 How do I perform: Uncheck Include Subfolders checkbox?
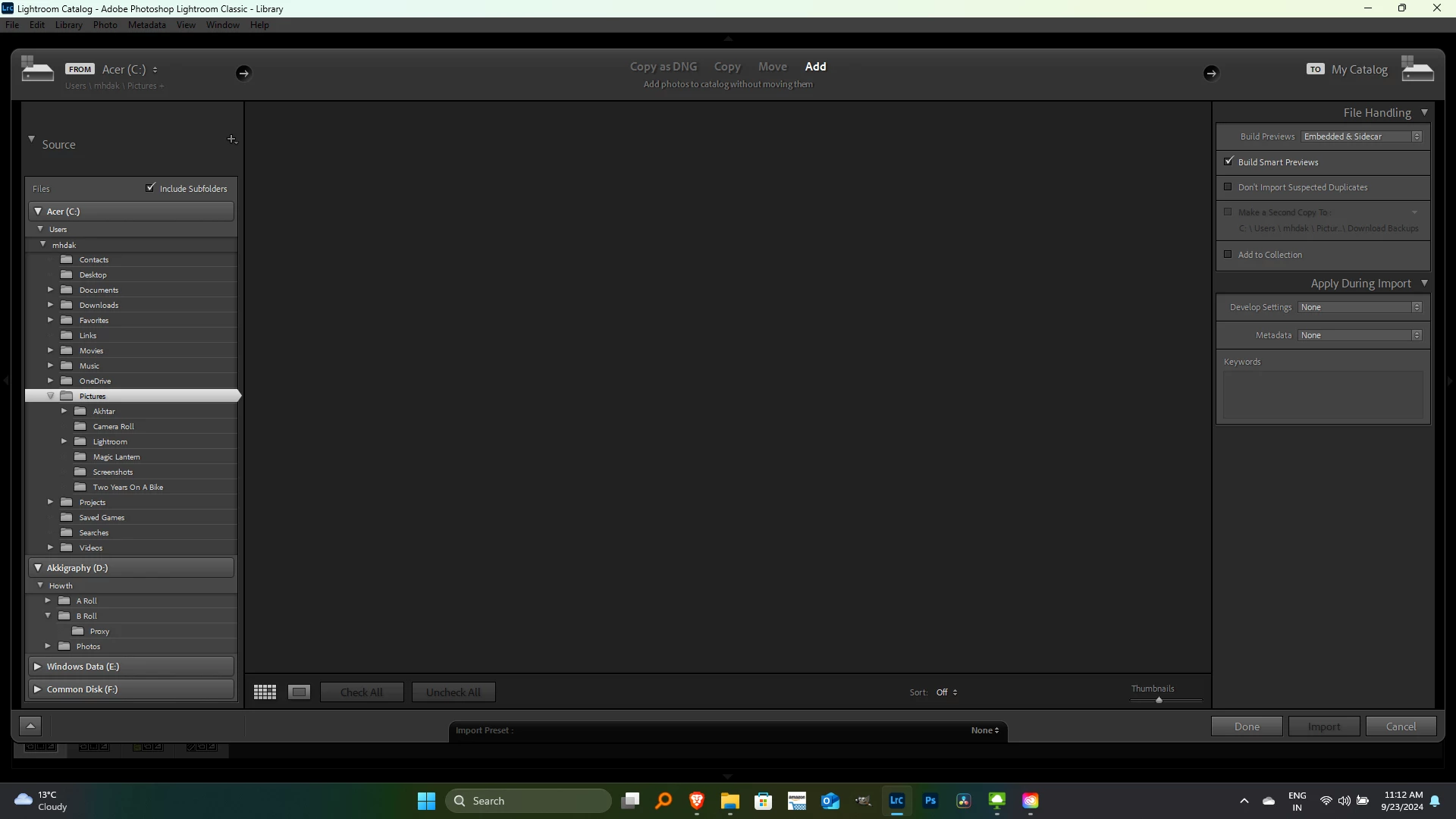pyautogui.click(x=151, y=188)
